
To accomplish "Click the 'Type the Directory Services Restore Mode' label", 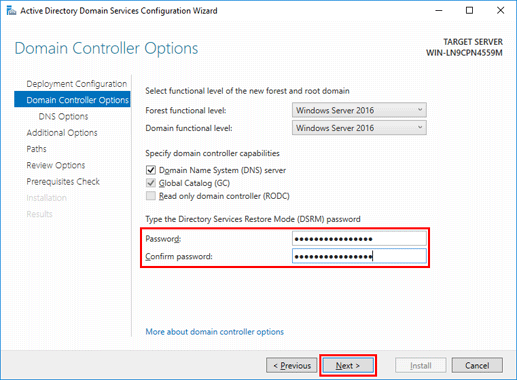I will (253, 219).
